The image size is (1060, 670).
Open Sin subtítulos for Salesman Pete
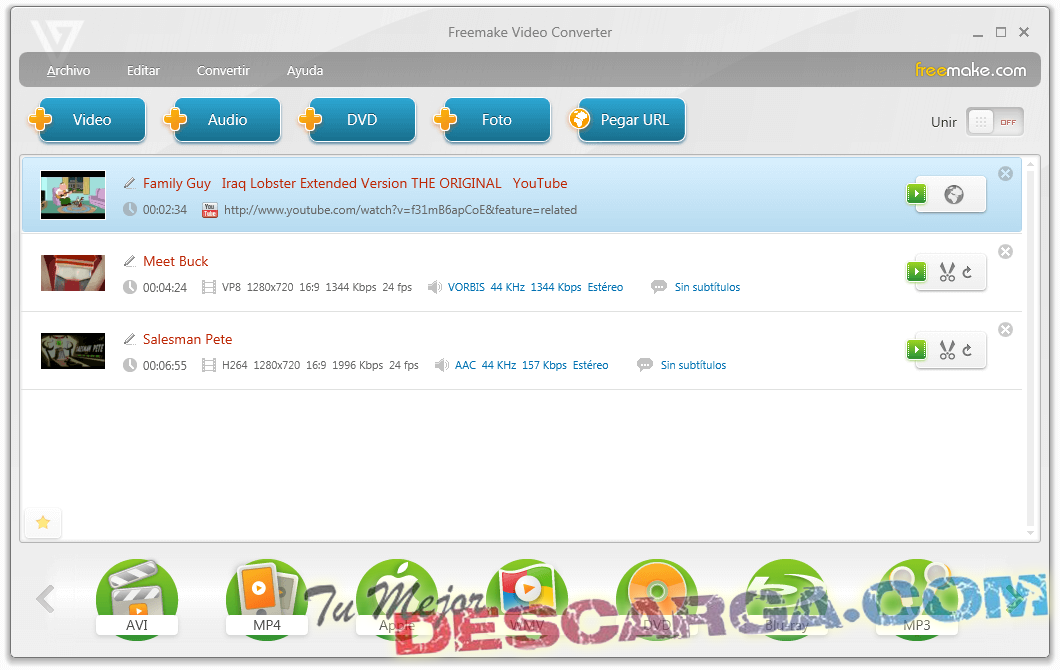(693, 365)
